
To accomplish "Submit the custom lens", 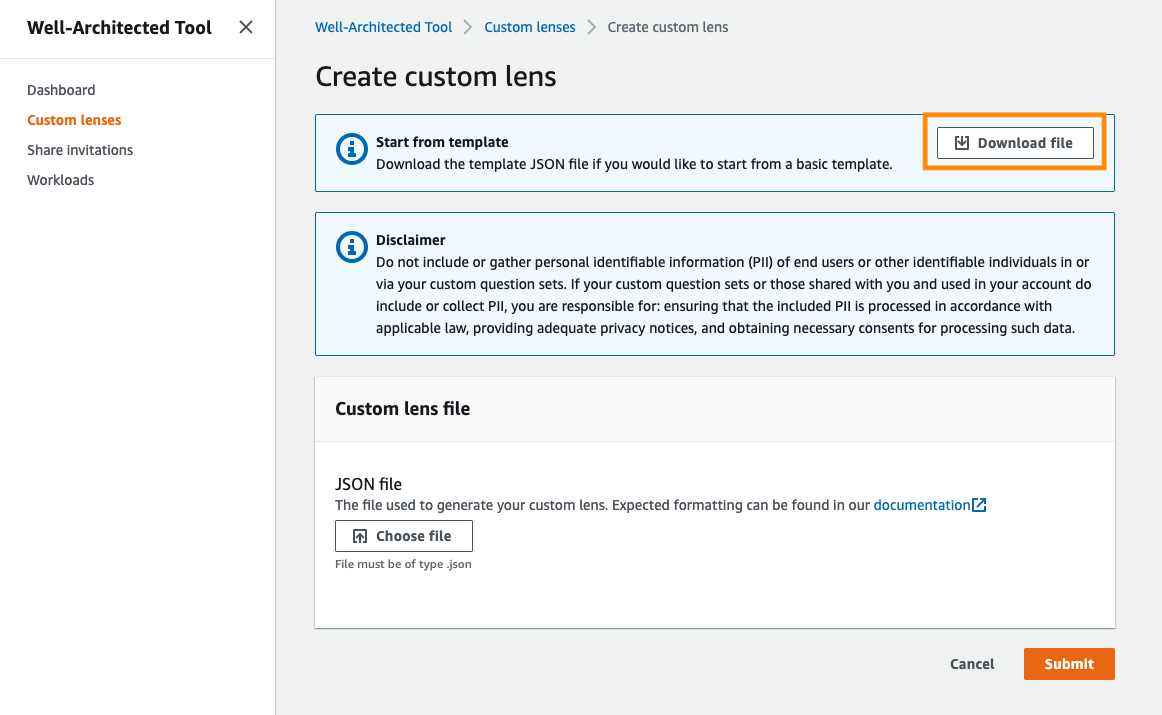I will point(1068,663).
